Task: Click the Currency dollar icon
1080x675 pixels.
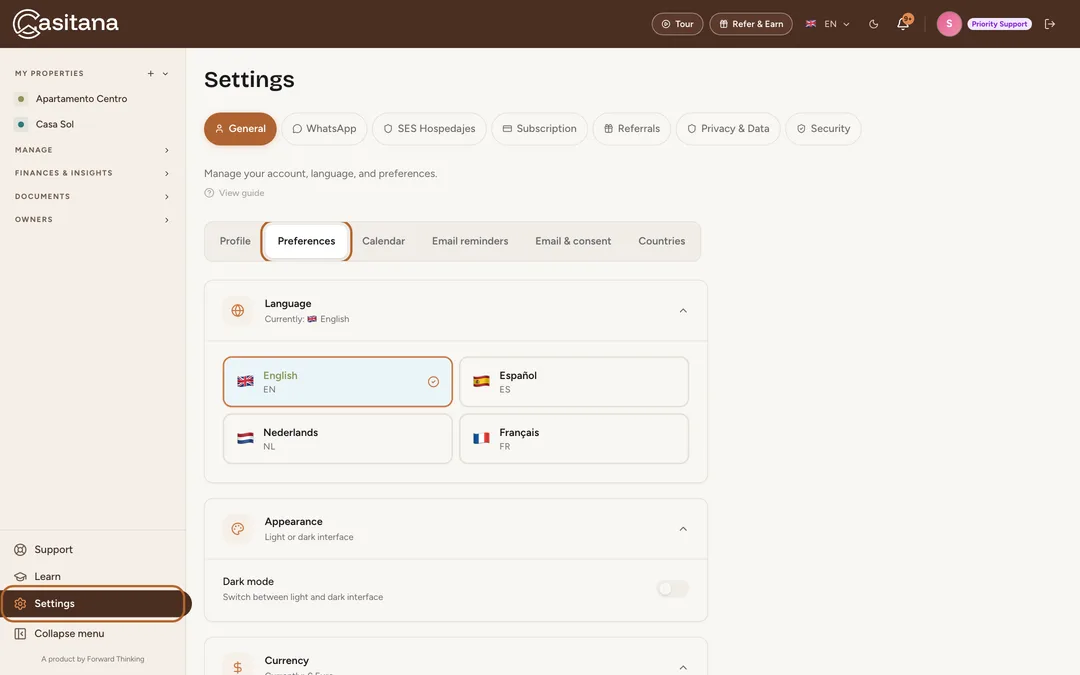Action: tap(238, 666)
